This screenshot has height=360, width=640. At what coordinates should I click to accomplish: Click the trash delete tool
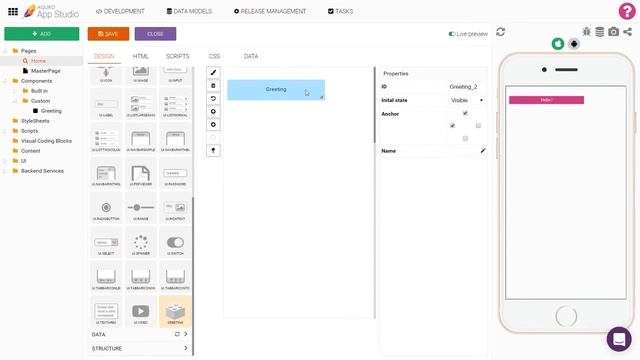213,86
